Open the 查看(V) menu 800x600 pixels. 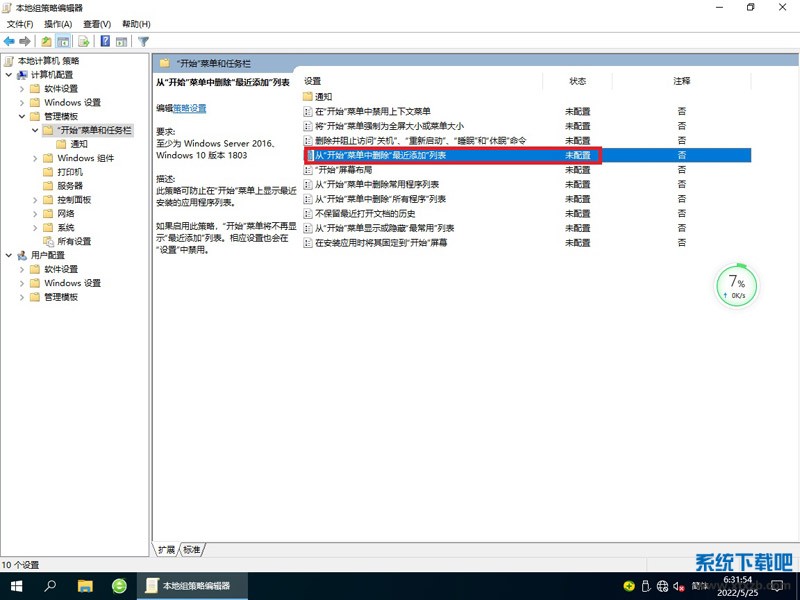tap(97, 24)
